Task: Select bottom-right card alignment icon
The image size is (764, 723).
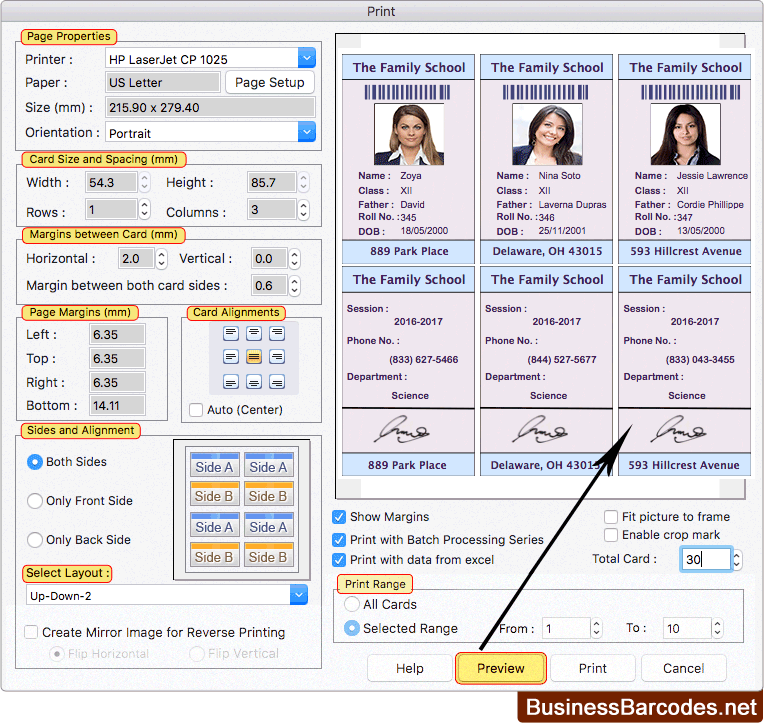Action: 277,381
